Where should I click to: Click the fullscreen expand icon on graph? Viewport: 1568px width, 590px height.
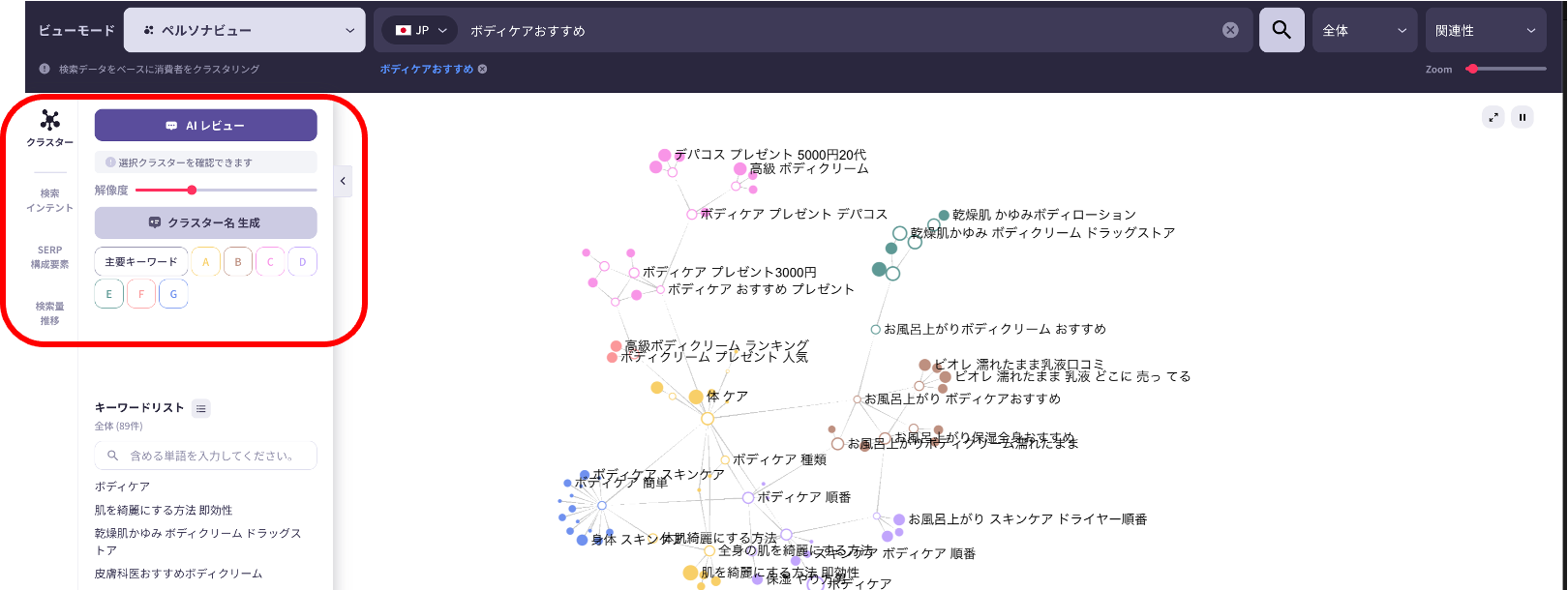coord(1493,117)
